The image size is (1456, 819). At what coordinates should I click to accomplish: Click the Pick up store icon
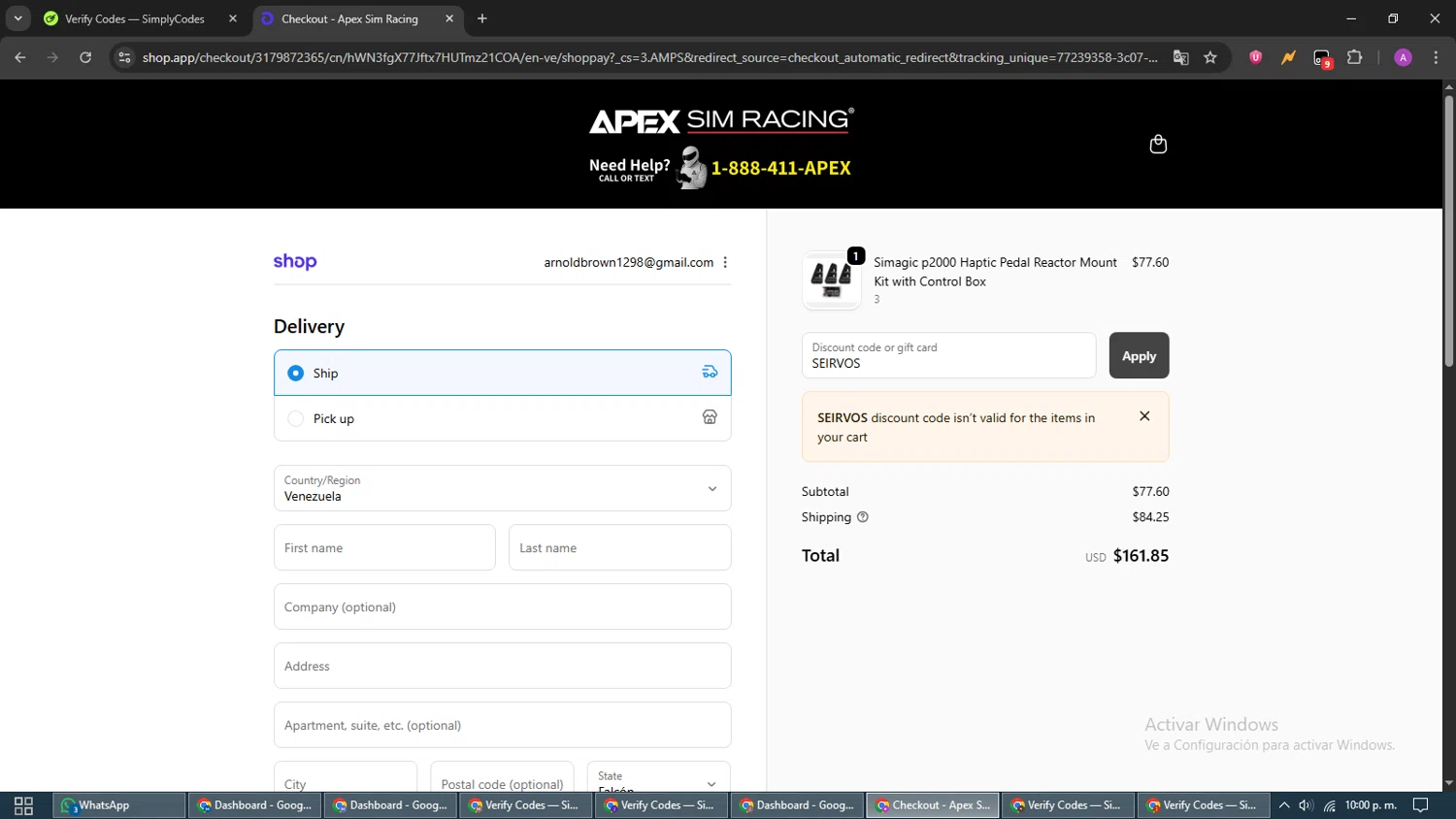click(x=710, y=417)
